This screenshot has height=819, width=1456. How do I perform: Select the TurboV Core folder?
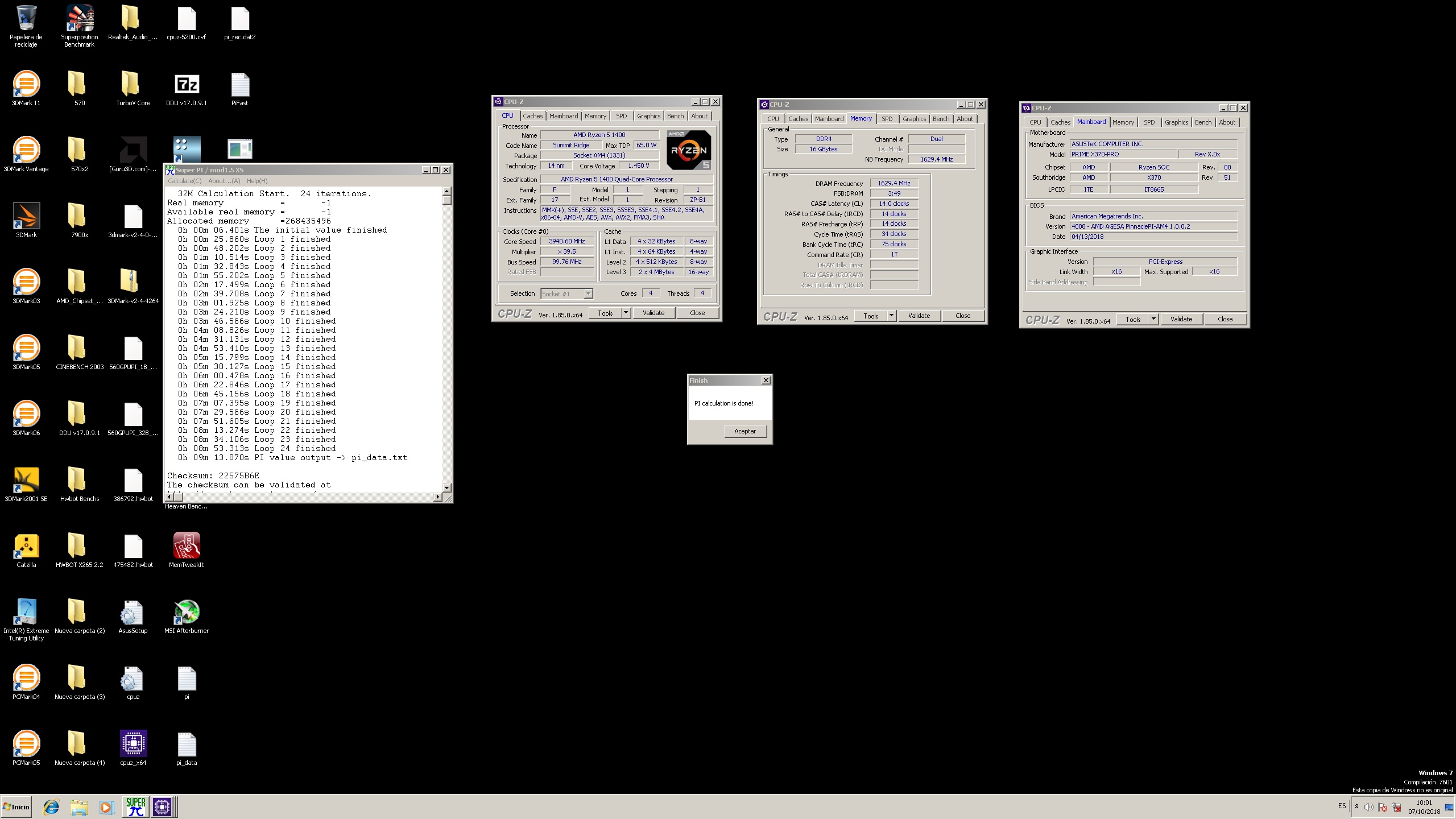(x=133, y=88)
